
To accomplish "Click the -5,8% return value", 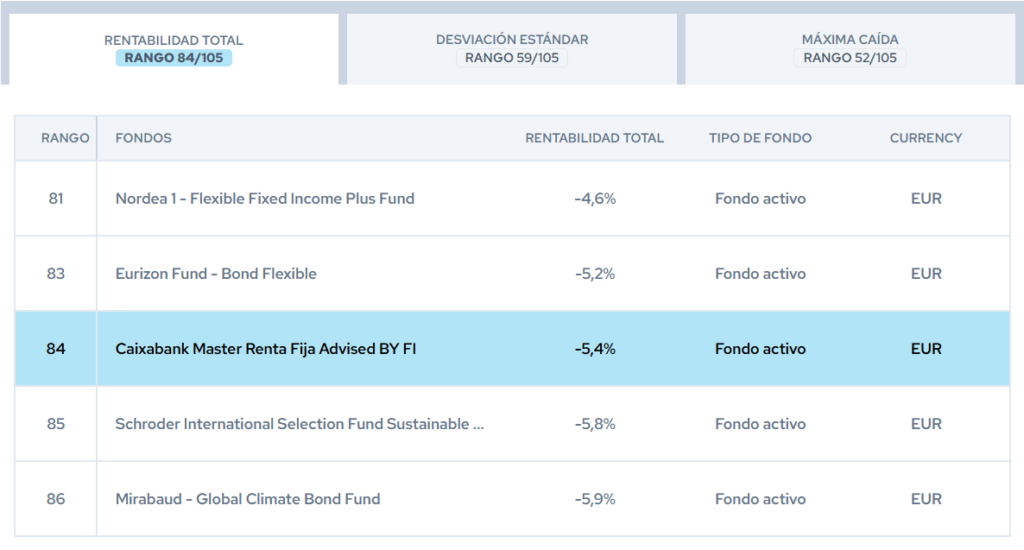I will coord(595,424).
